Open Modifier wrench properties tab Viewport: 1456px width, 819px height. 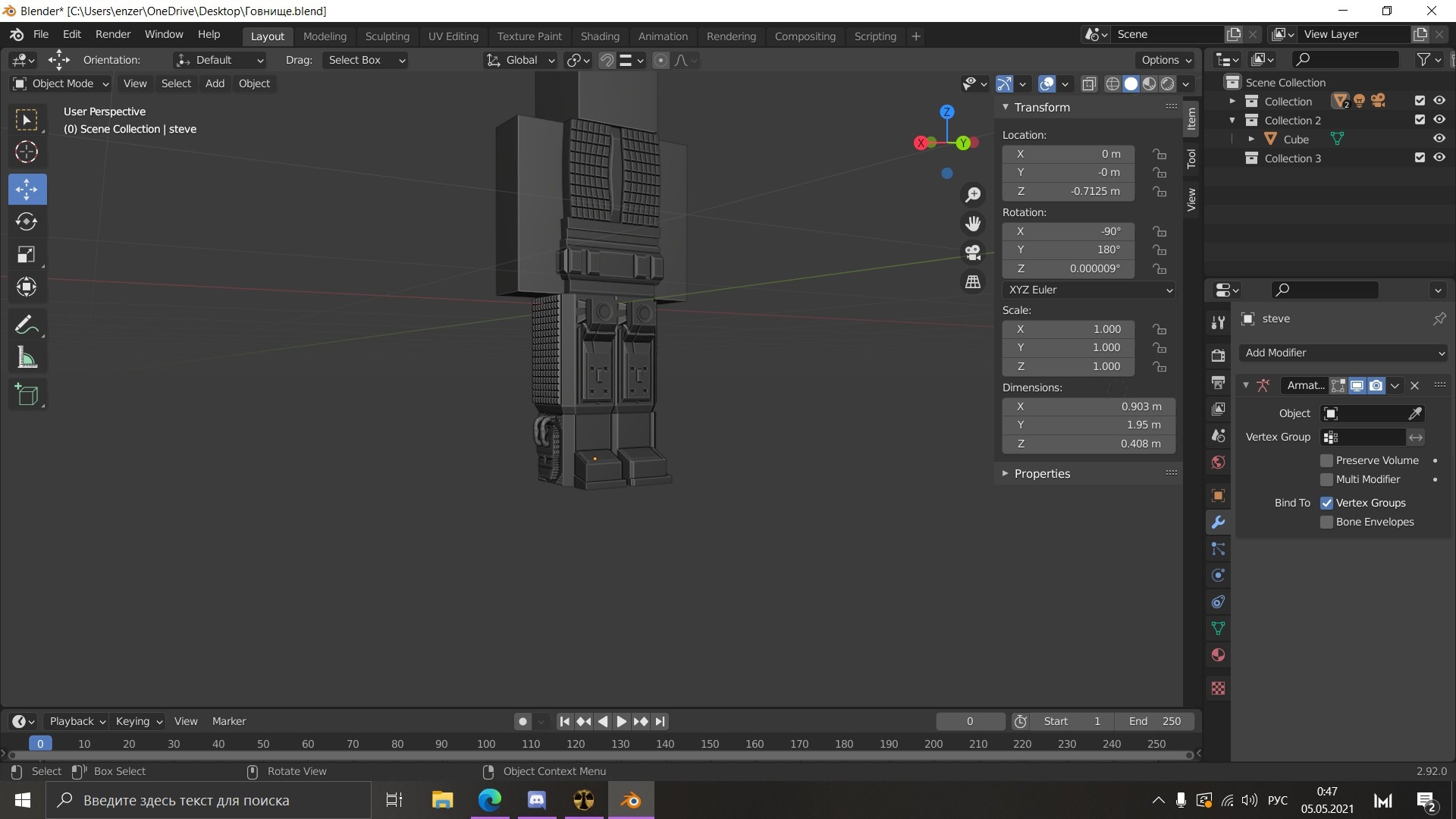(x=1218, y=522)
